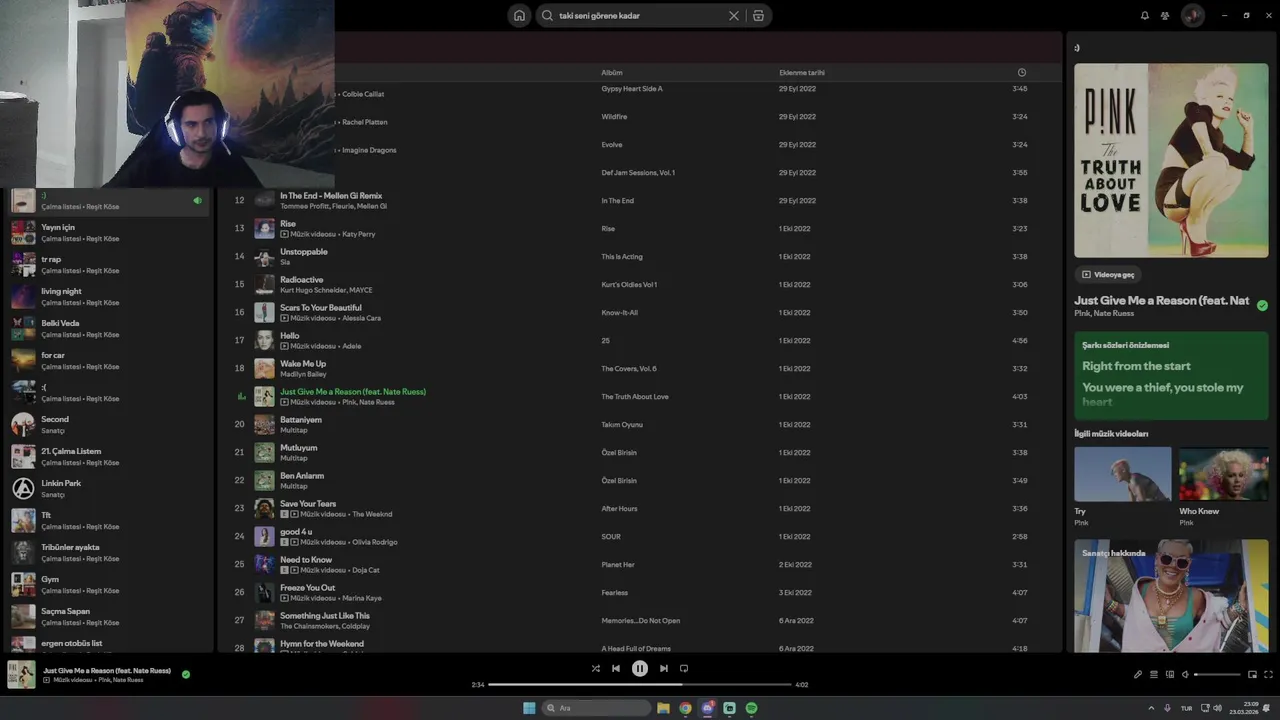Adjust the volume slider
The width and height of the screenshot is (1280, 720).
point(1217,674)
